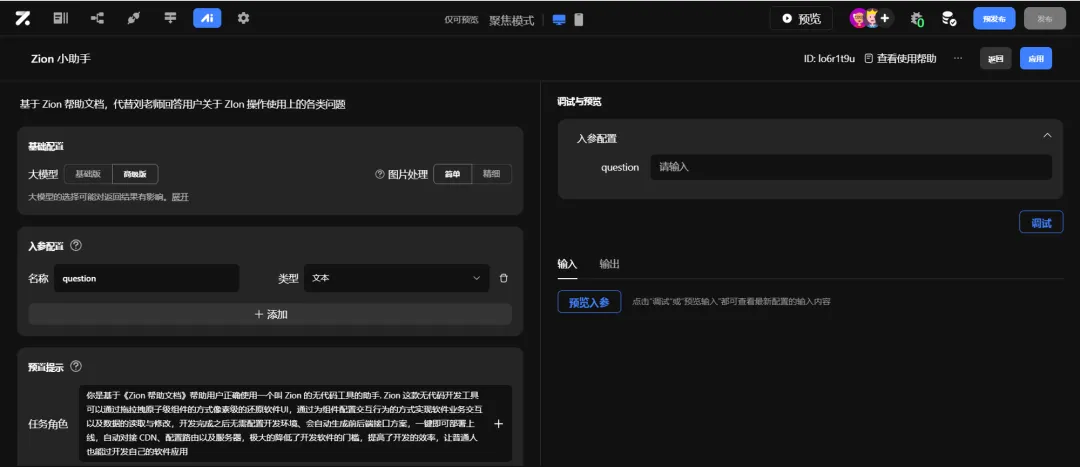Click the blue 应用 button
The height and width of the screenshot is (467, 1080).
pos(1036,59)
